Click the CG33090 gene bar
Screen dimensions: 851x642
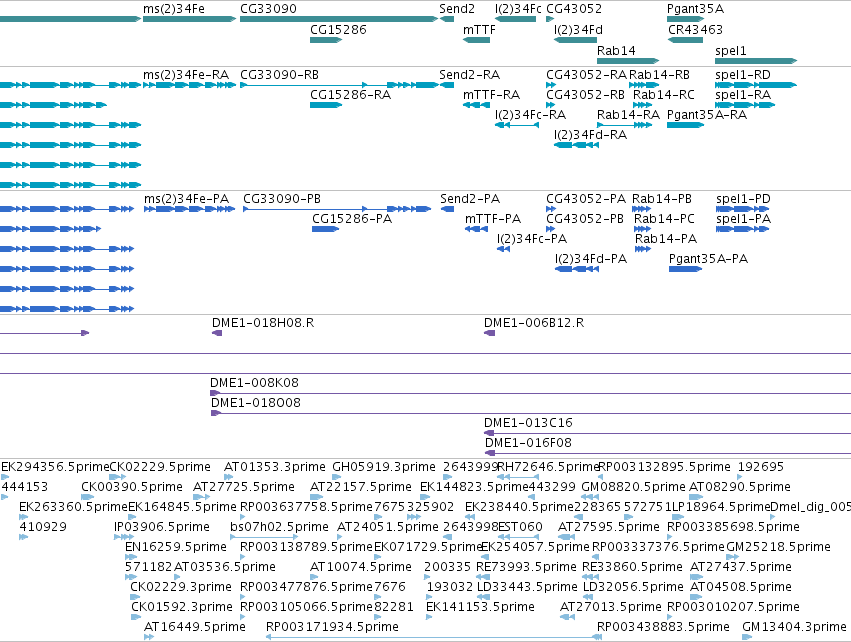coord(339,19)
